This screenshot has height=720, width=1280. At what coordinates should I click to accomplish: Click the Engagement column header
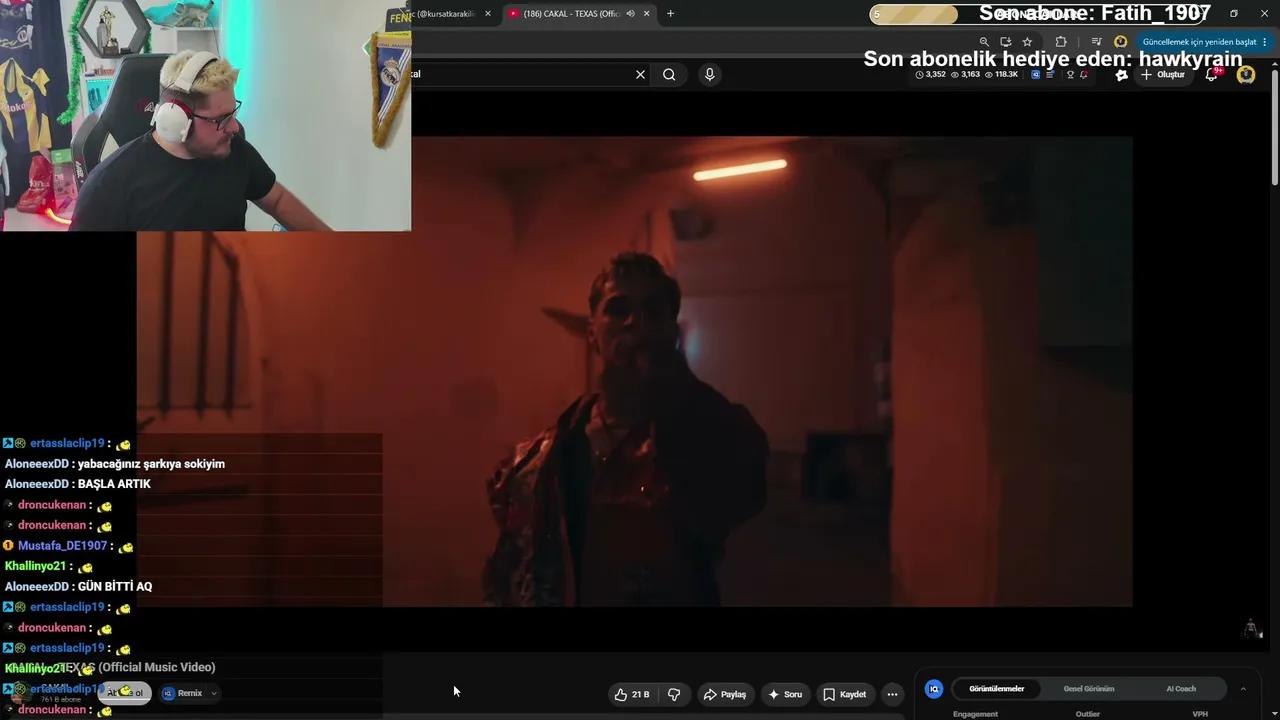(975, 714)
